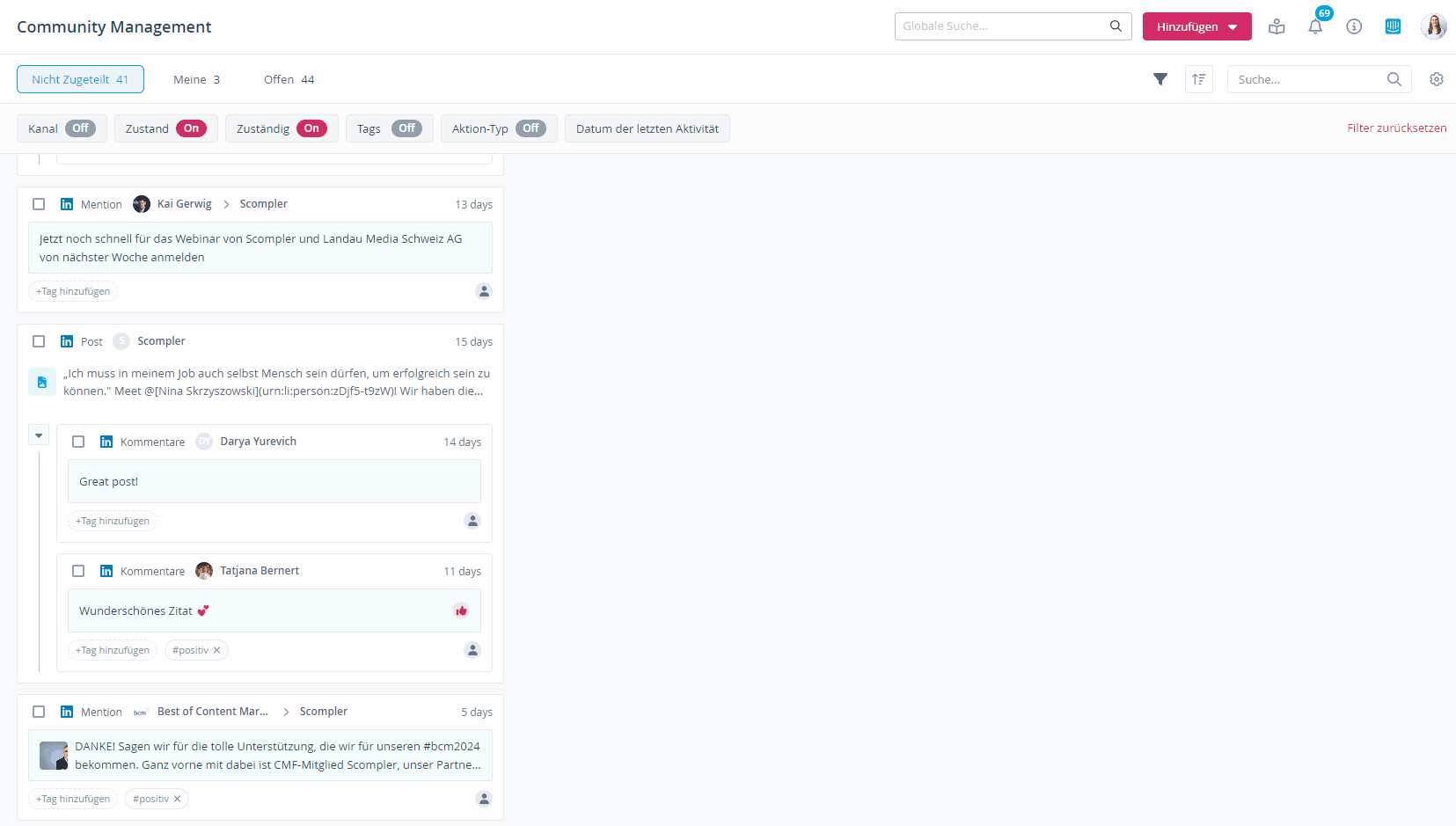The width and height of the screenshot is (1456, 826).
Task: Open the settings gear icon
Action: pos(1437,79)
